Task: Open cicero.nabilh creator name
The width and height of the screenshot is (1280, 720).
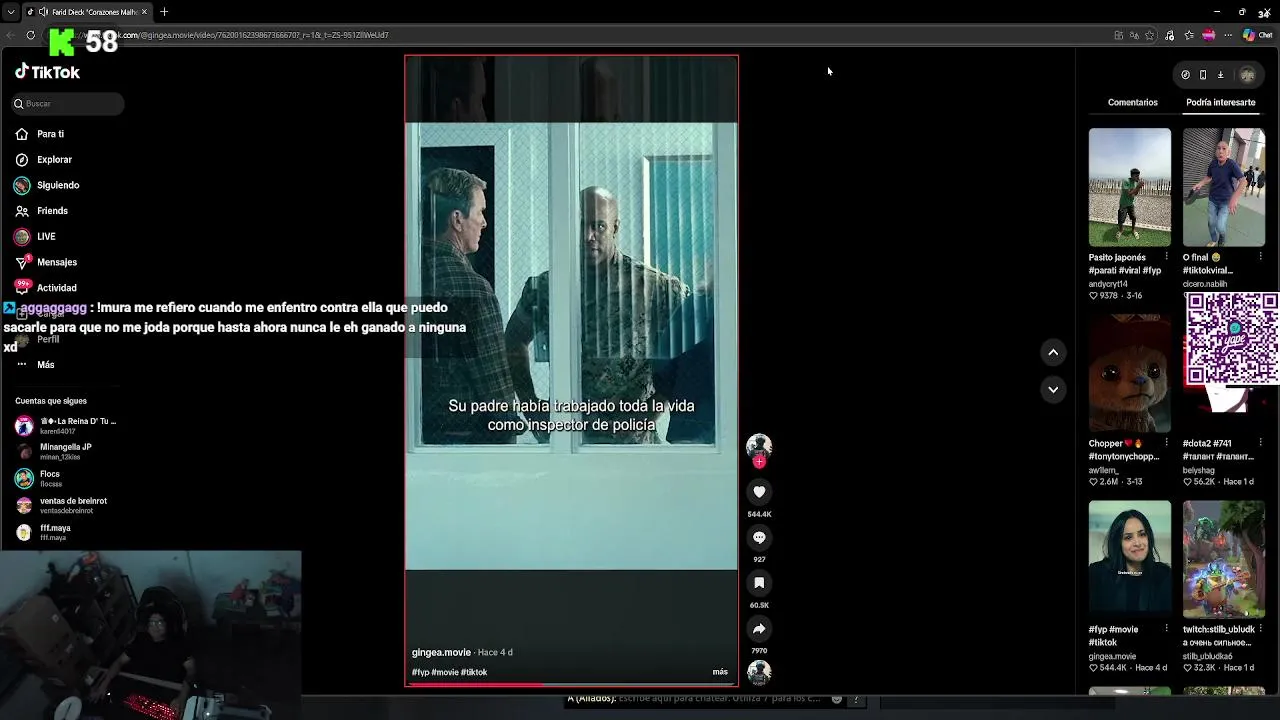Action: (x=1204, y=284)
